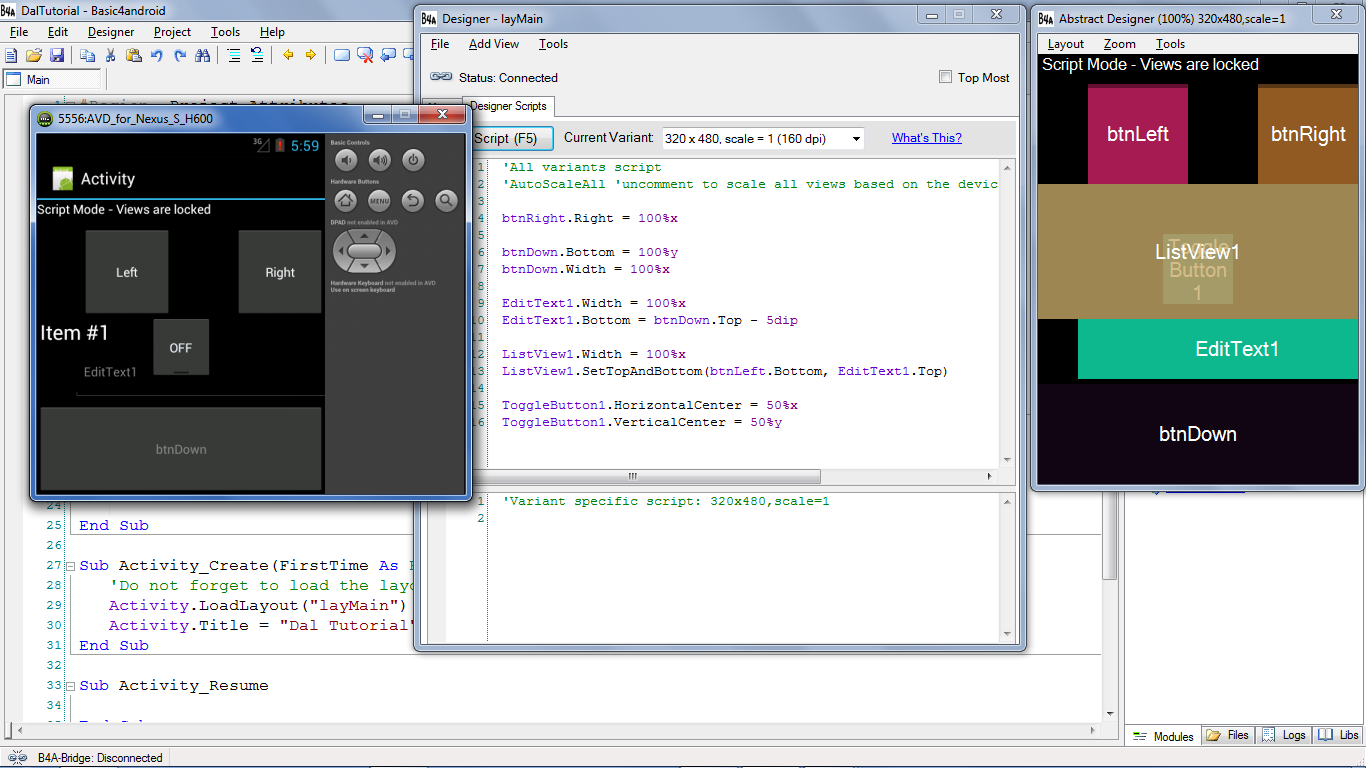The width and height of the screenshot is (1366, 768).
Task: Click the Android app icon beside Activity
Action: click(63, 178)
